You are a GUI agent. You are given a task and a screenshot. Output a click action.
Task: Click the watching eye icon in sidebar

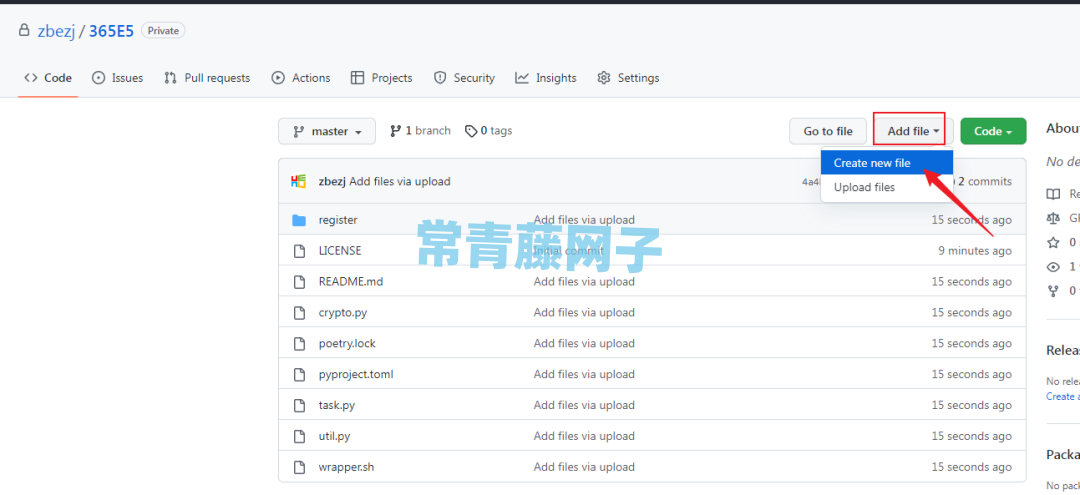(1053, 266)
